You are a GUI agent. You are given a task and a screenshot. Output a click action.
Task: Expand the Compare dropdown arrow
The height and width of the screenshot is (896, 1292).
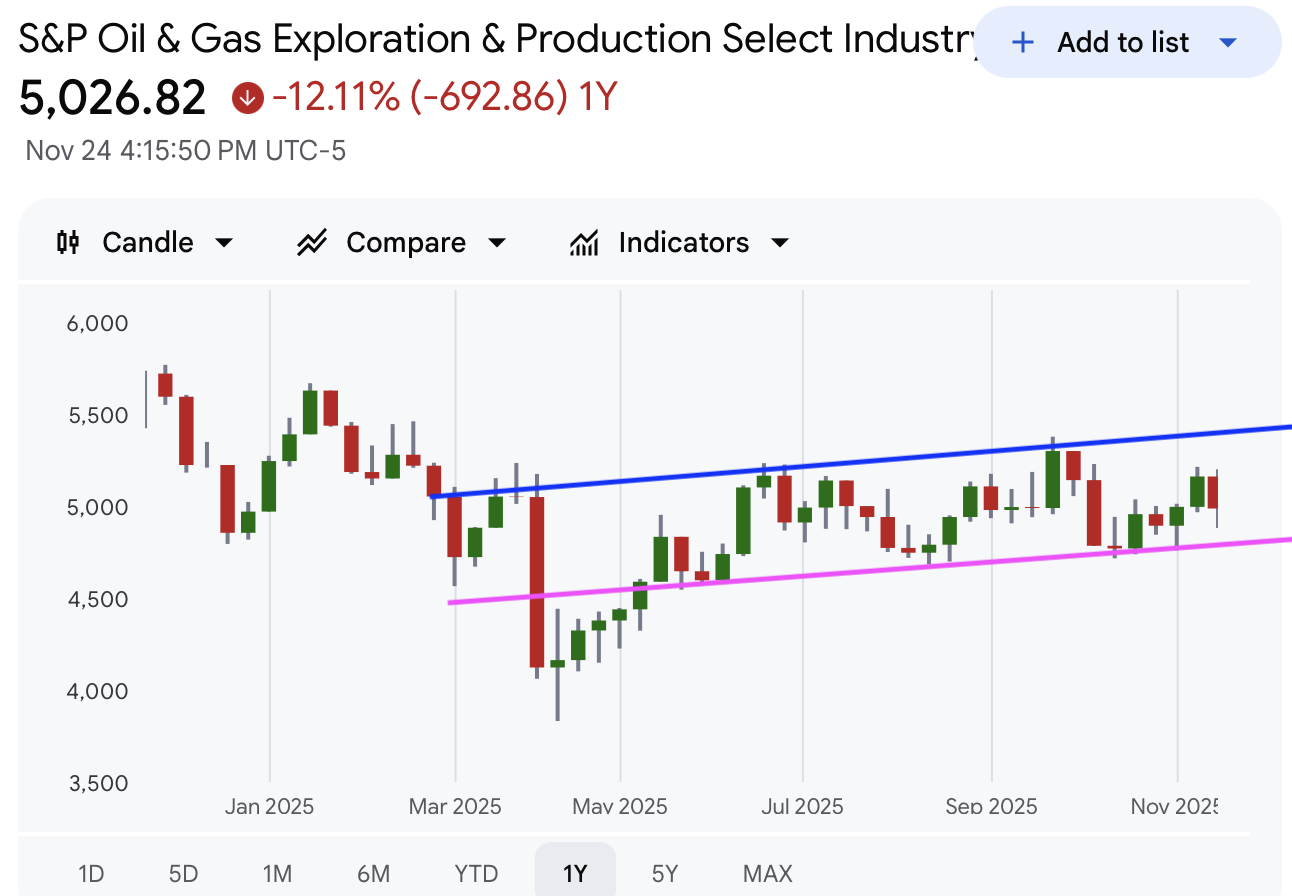pos(497,242)
